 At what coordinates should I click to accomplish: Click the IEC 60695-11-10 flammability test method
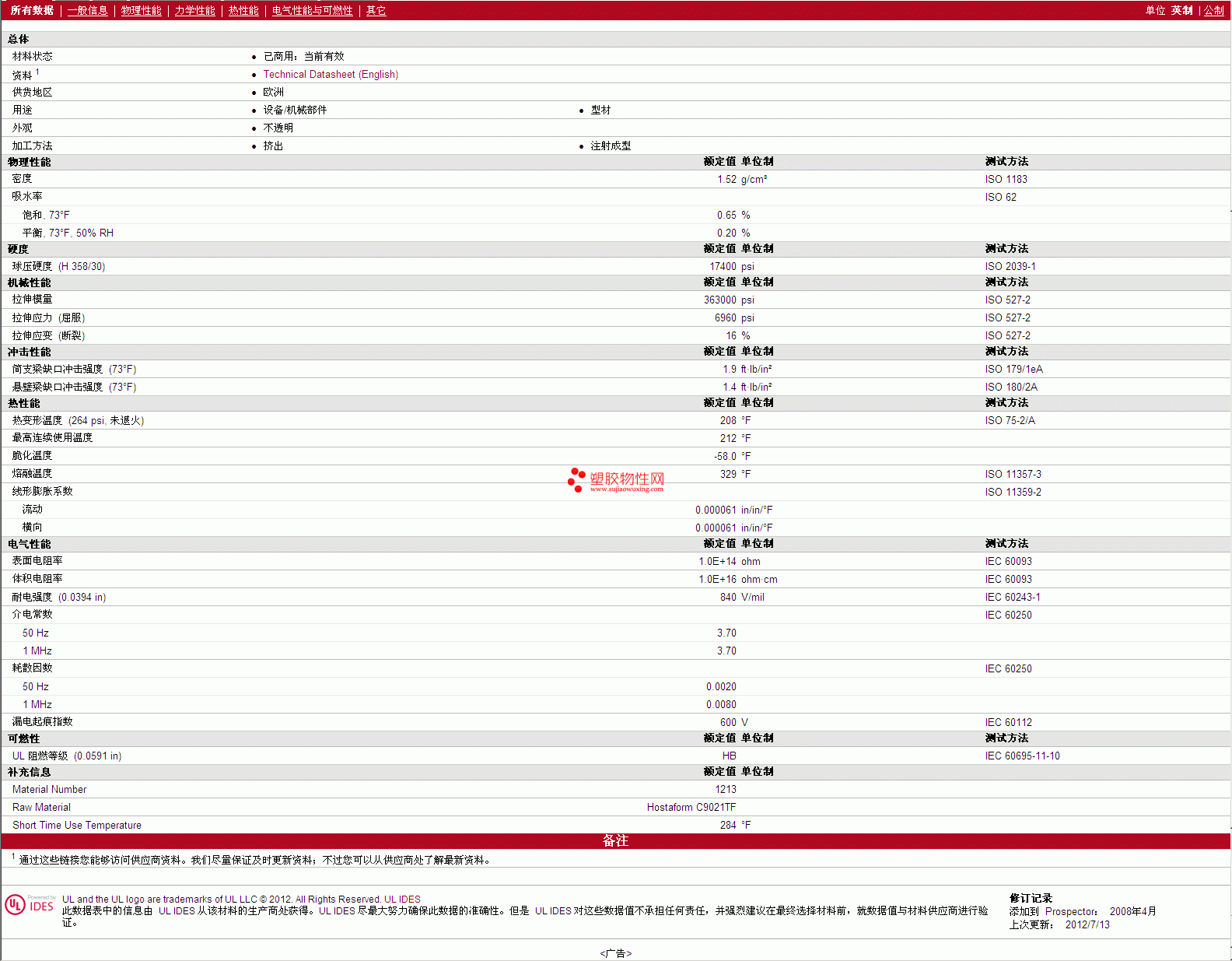1022,756
